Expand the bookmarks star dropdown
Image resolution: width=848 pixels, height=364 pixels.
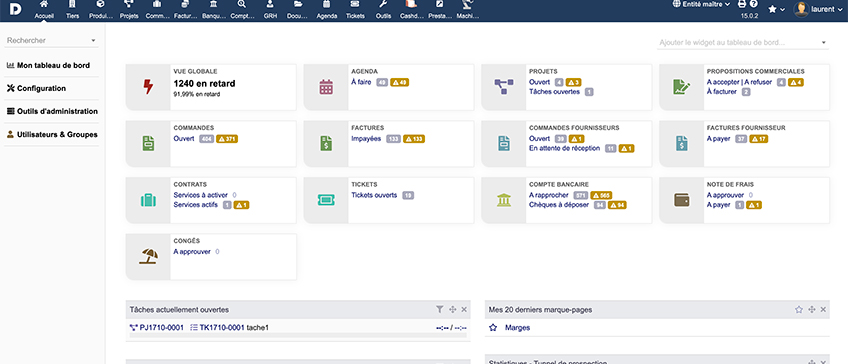tap(777, 10)
